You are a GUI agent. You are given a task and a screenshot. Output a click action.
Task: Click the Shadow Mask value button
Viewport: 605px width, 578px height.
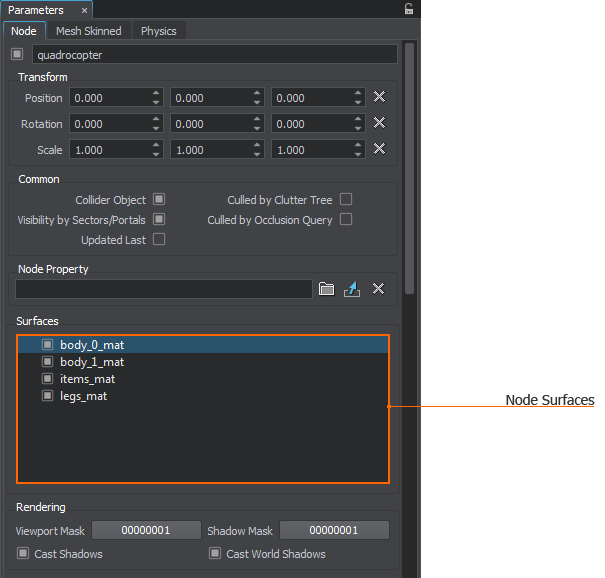(334, 530)
